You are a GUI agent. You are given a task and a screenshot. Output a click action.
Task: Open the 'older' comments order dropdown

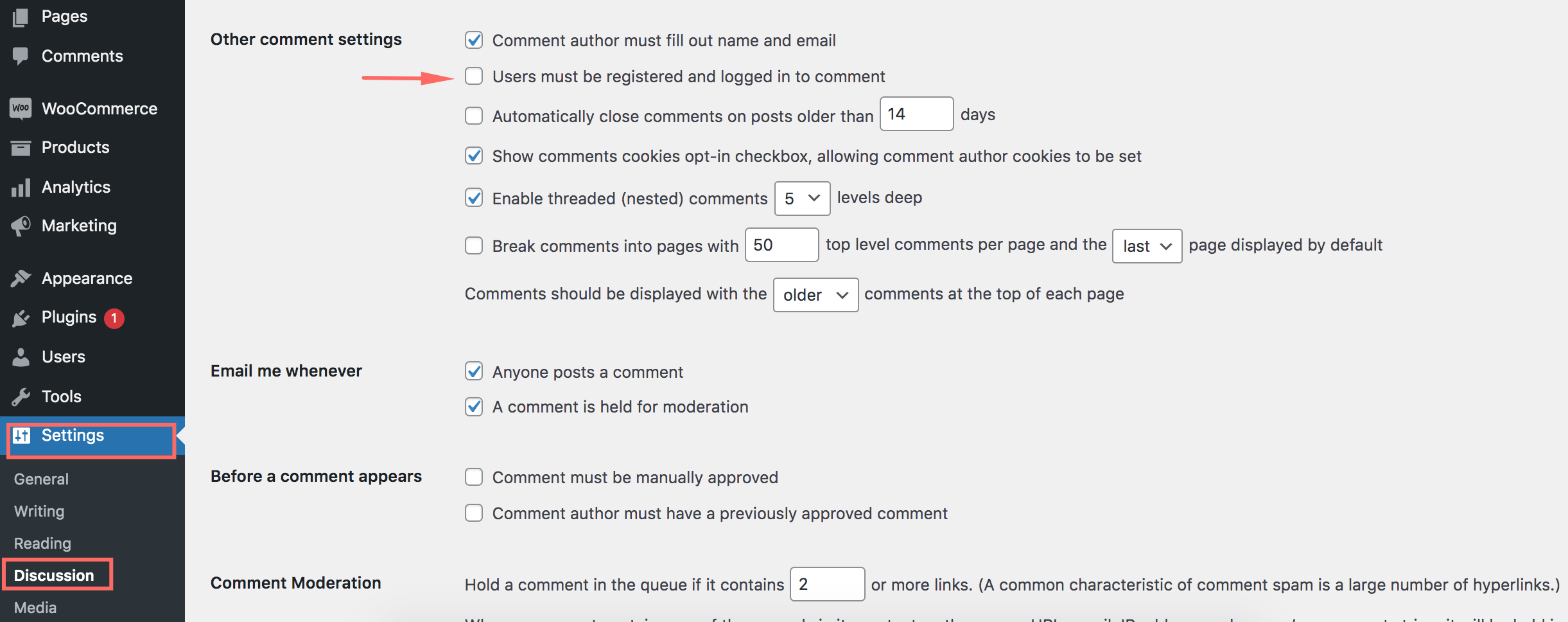pos(815,295)
